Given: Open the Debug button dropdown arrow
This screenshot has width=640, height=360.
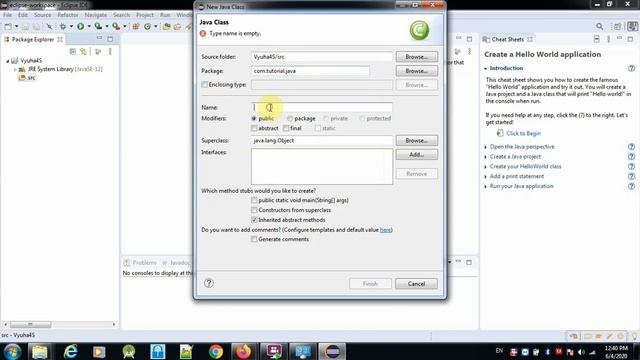Looking at the screenshot, I should pos(71,27).
